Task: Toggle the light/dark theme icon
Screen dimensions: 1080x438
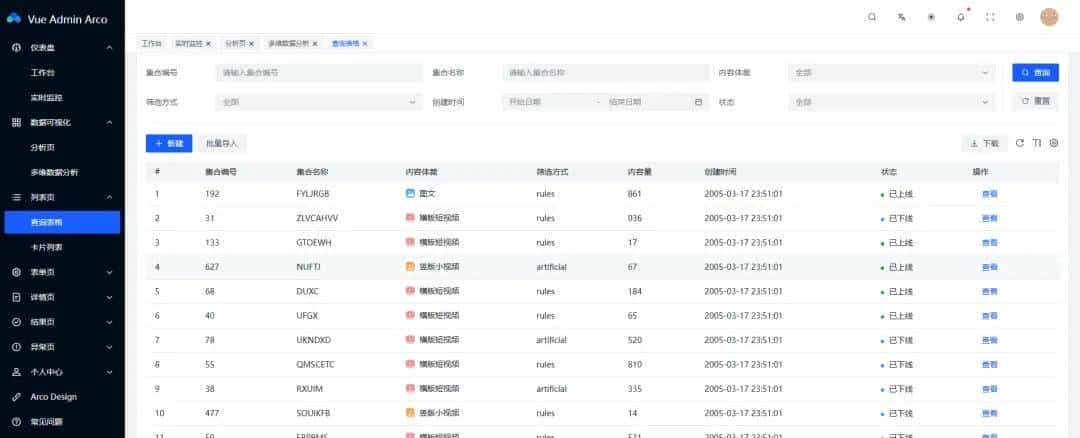Action: click(x=931, y=18)
